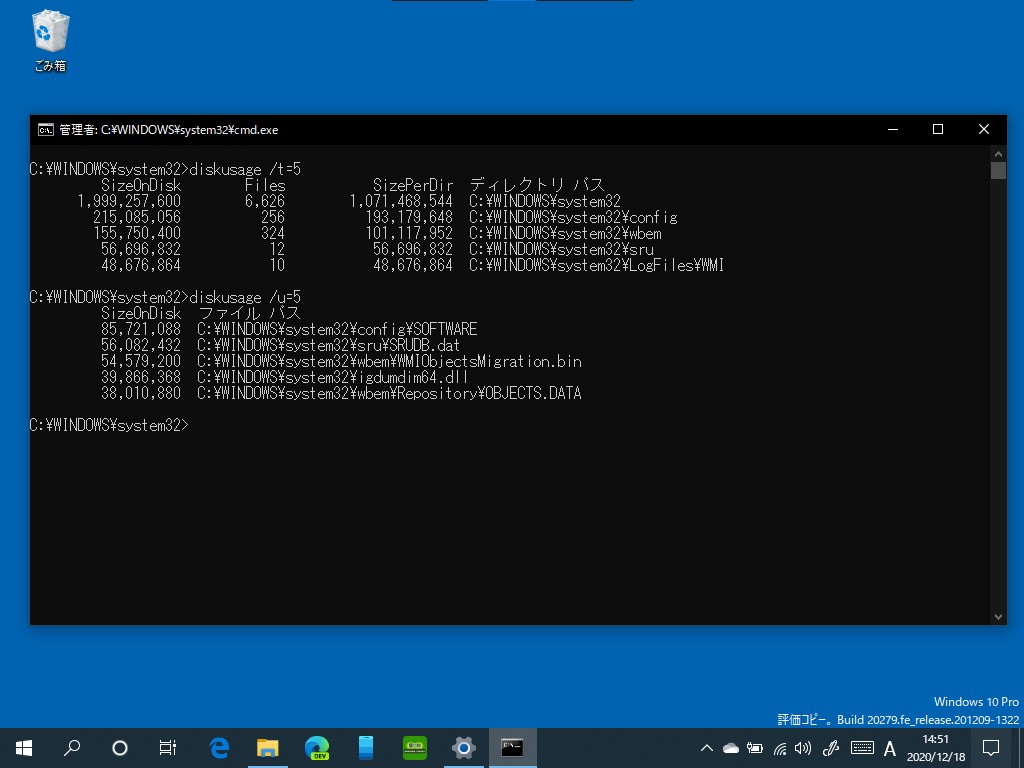Screen dimensions: 1024x768
Task: Click the console scrollbar thumb
Action: [x=998, y=171]
